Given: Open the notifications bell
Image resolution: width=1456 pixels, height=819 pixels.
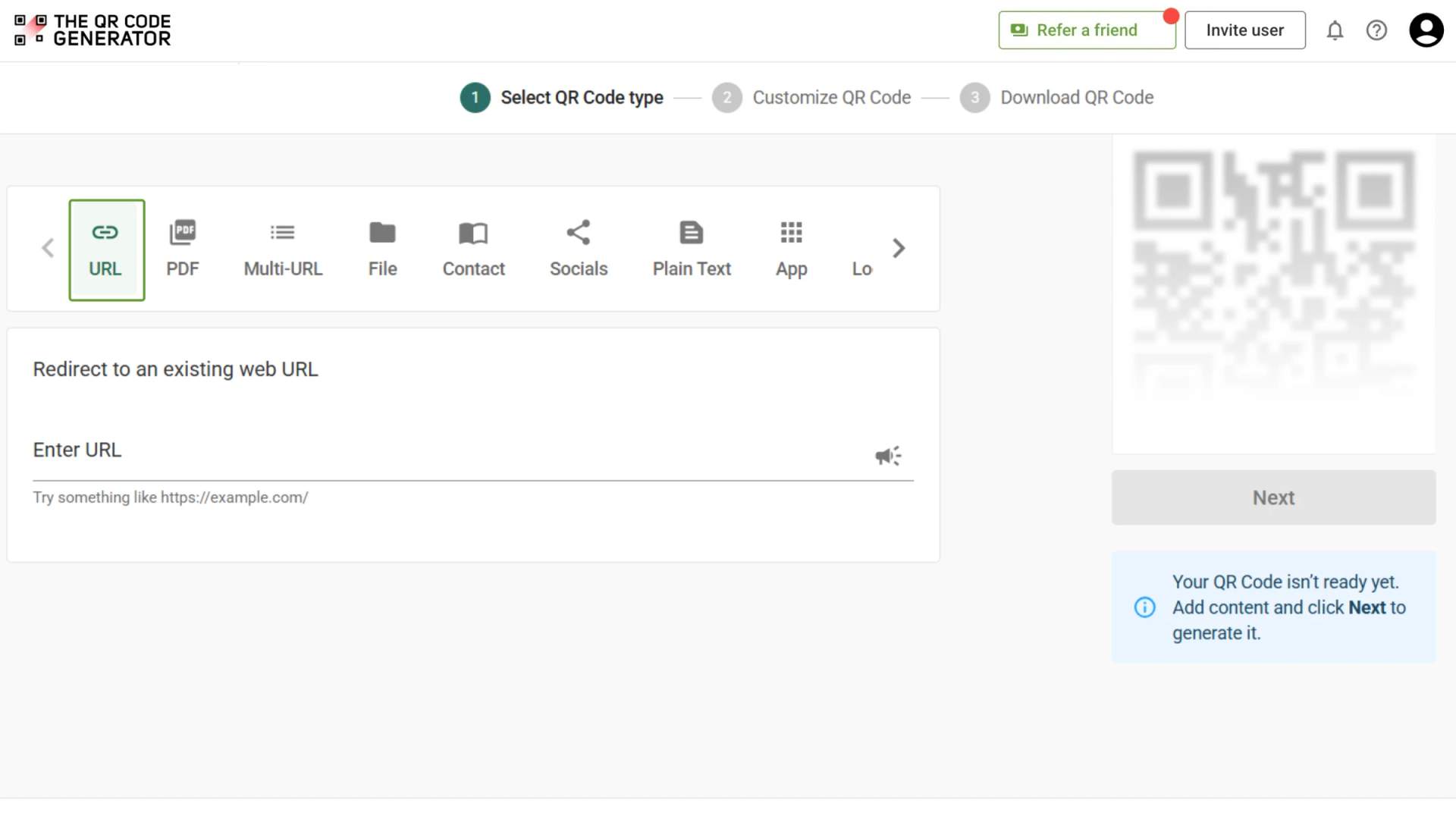Looking at the screenshot, I should [1335, 30].
